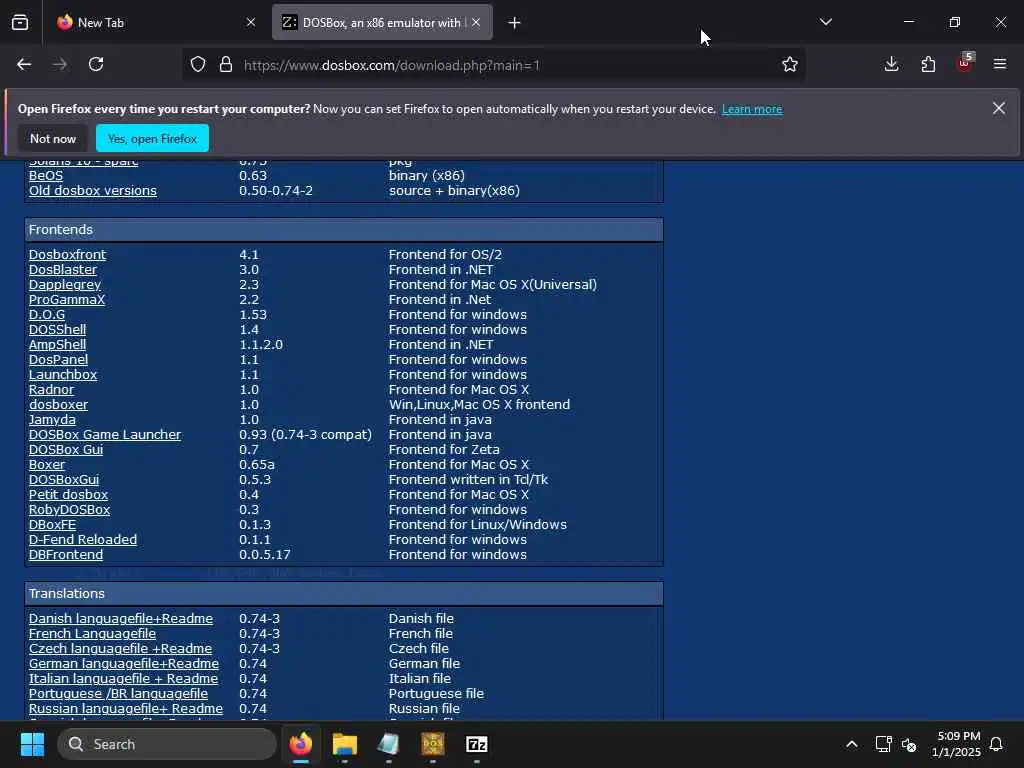Open a new tab with plus

tap(514, 23)
